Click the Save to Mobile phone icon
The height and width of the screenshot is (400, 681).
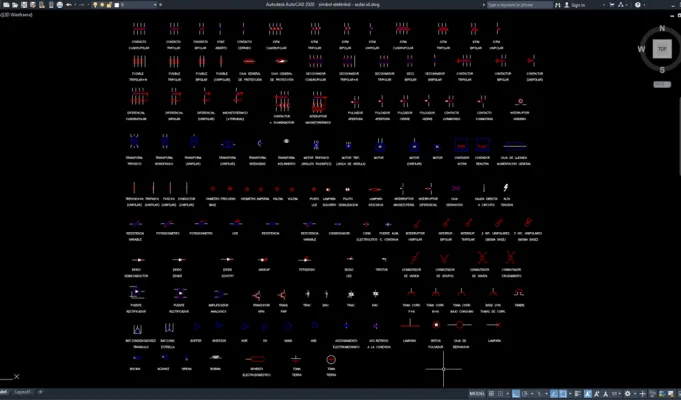(x=51, y=5)
